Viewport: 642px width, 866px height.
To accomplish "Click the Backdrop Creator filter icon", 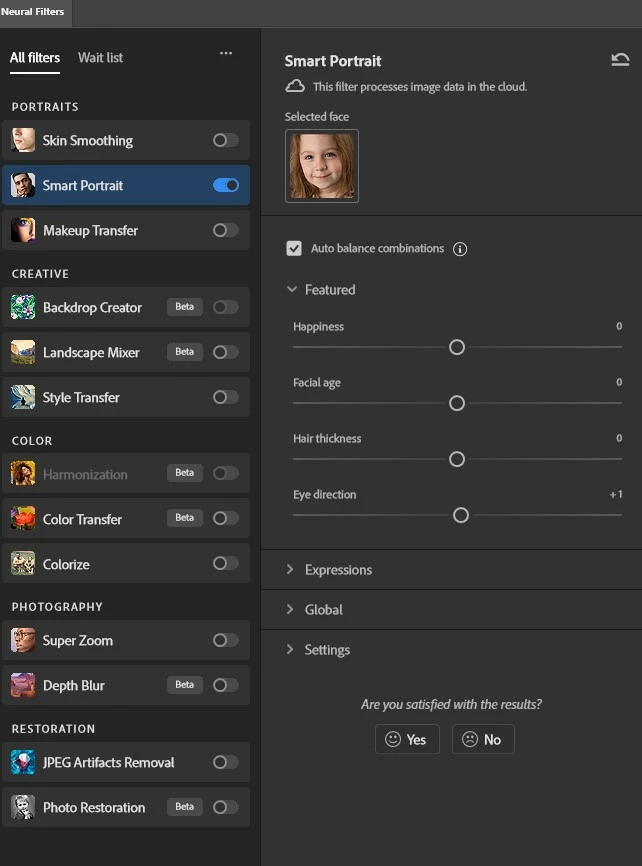I will [x=23, y=307].
